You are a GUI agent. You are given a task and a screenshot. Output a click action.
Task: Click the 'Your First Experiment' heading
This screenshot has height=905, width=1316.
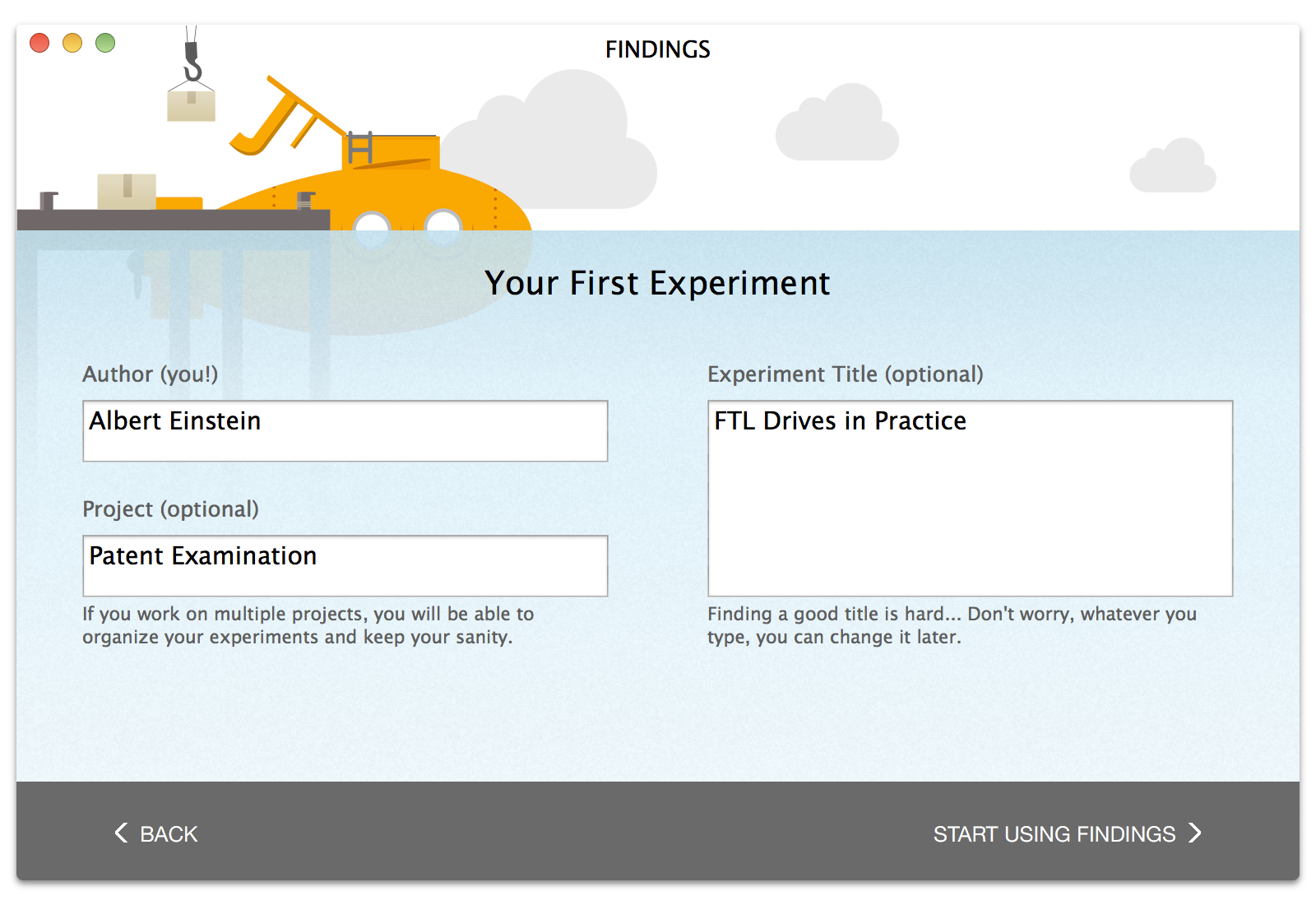[657, 283]
